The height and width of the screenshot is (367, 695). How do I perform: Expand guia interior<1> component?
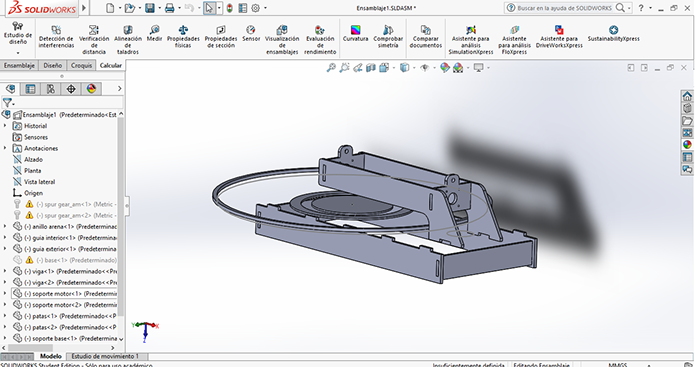[x=5, y=238]
